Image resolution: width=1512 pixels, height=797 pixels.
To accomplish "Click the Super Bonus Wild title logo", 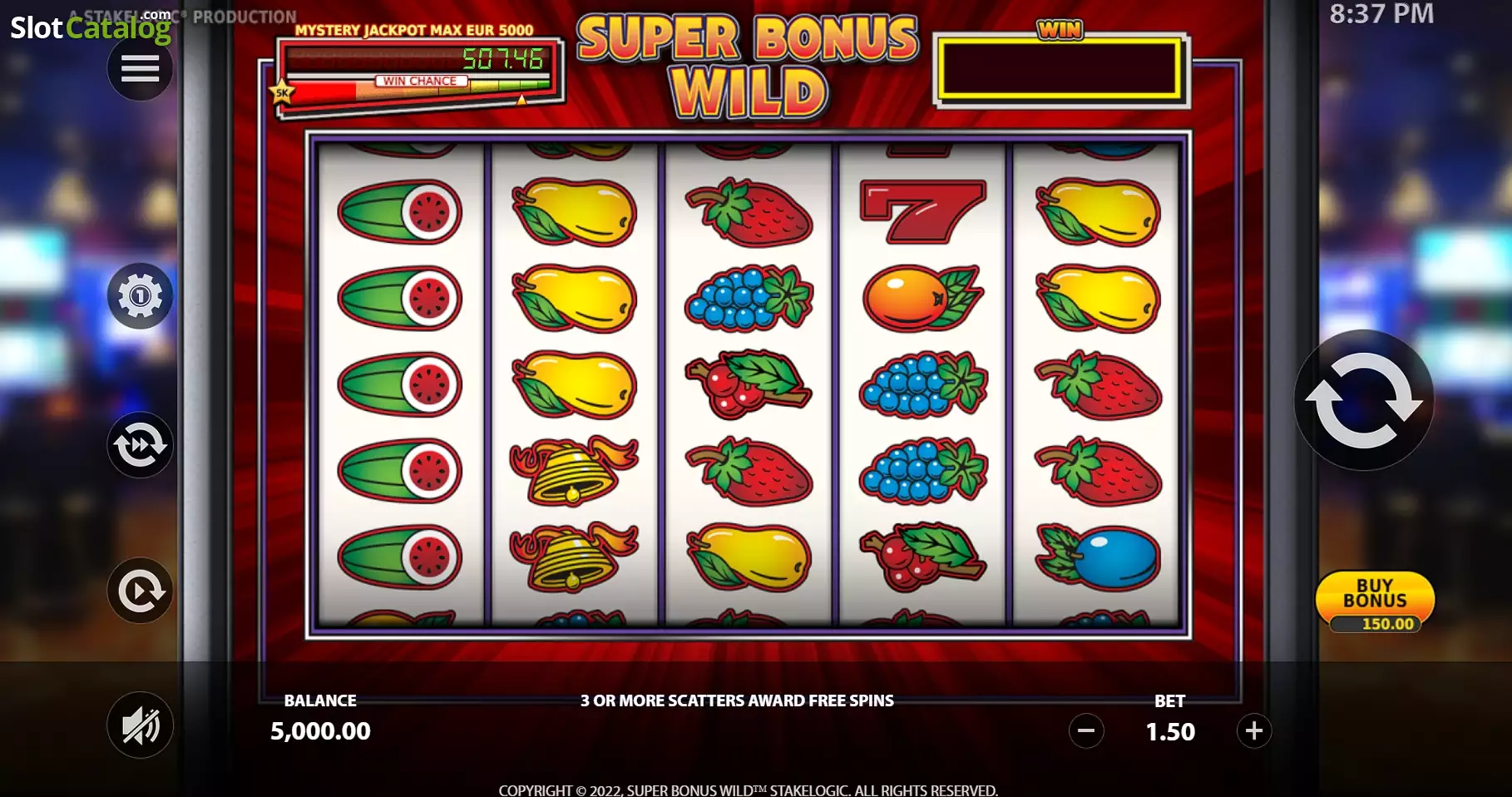I will 749,67.
